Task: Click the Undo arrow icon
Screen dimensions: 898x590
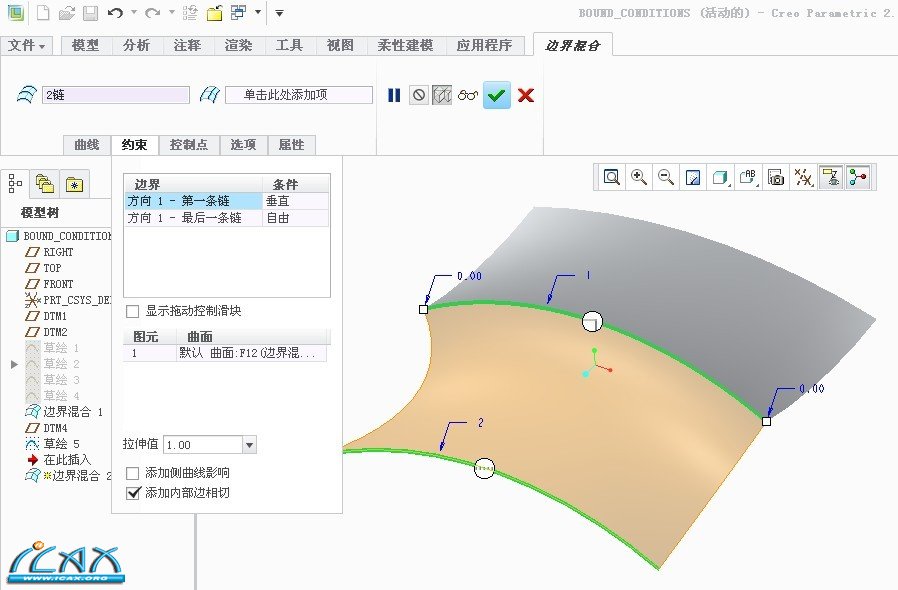Action: point(115,13)
